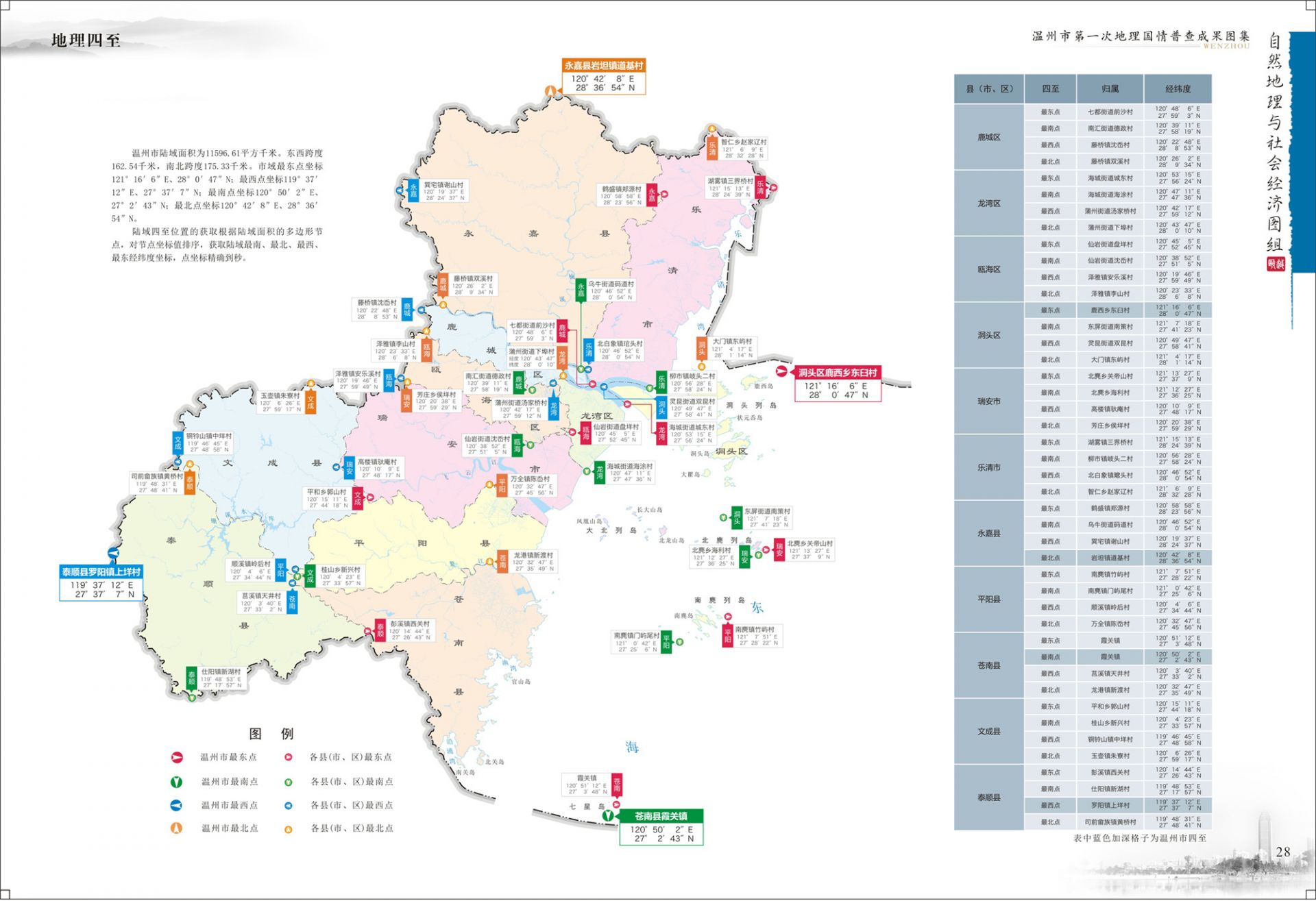This screenshot has height=901, width=1316.
Task: Click the small orange 各县最北点 legend icon
Action: 289,829
